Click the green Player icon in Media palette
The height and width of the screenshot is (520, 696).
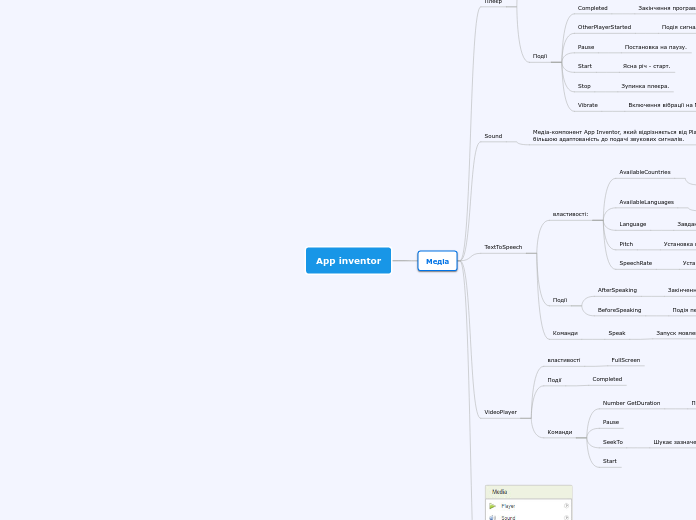tap(493, 506)
